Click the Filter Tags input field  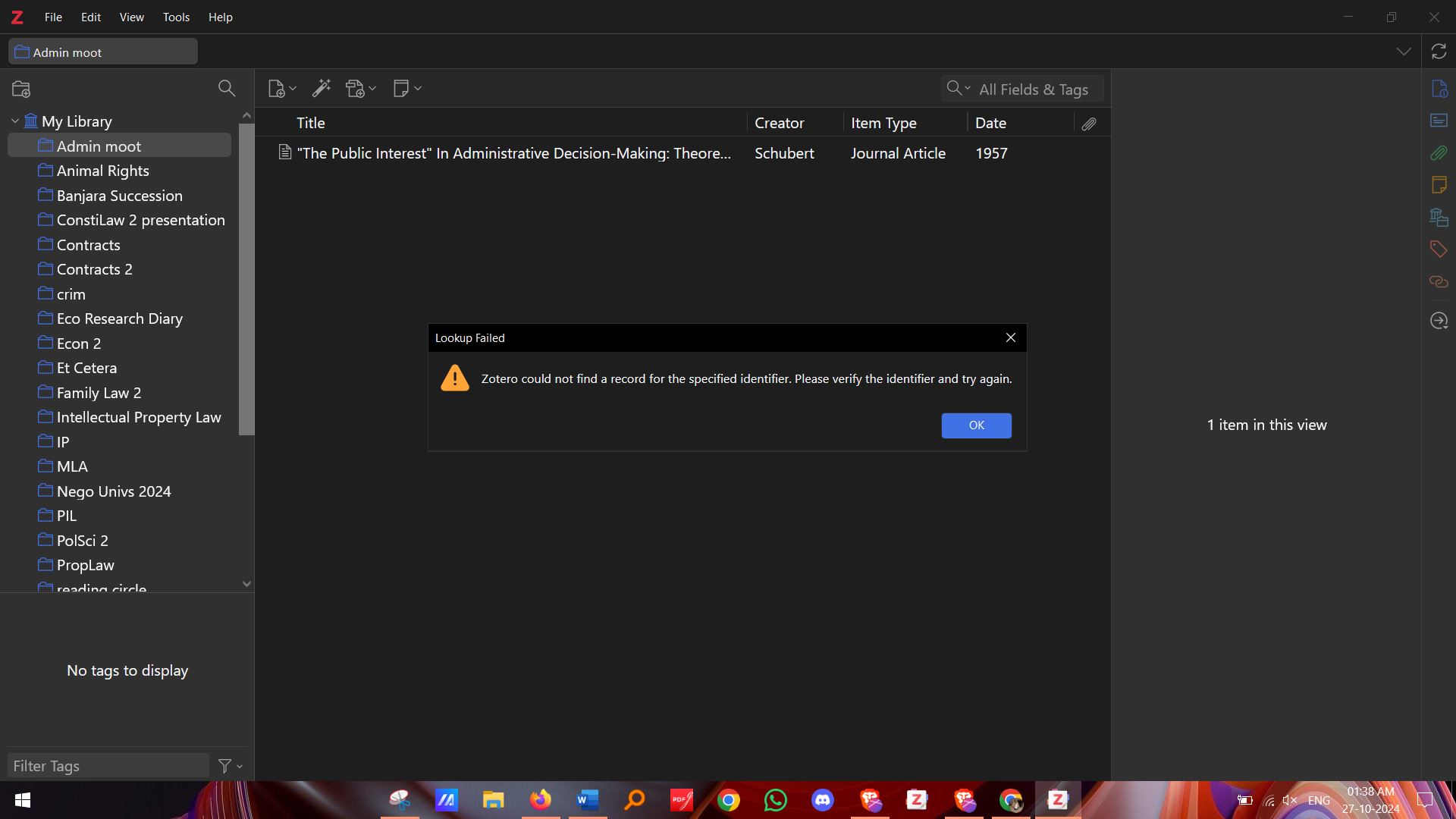pos(108,766)
